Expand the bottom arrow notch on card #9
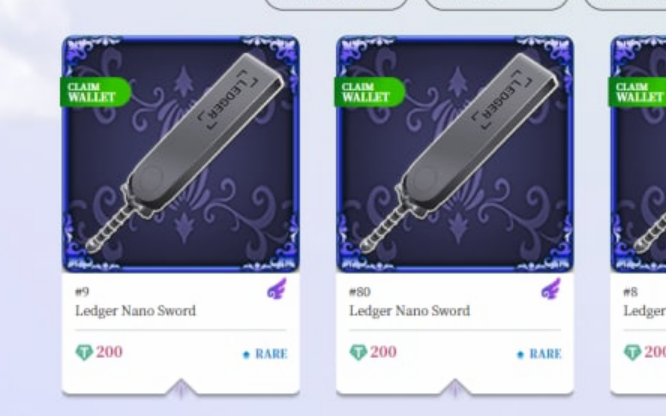Image resolution: width=667 pixels, height=416 pixels. coord(181,388)
